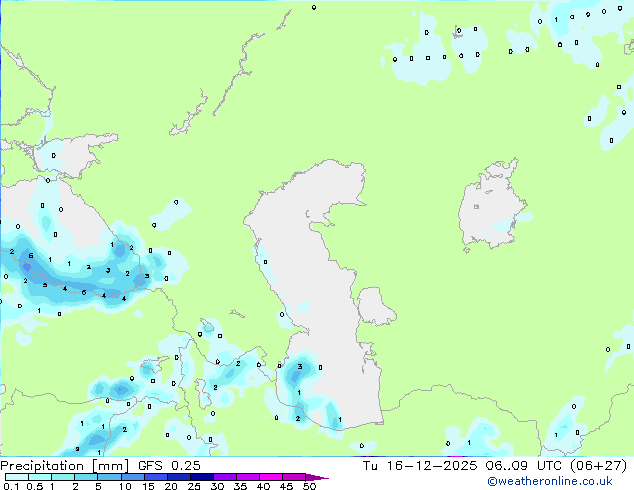Viewport: 634px width, 490px height.
Task: Click the legend label "40"
Action: click(263, 486)
